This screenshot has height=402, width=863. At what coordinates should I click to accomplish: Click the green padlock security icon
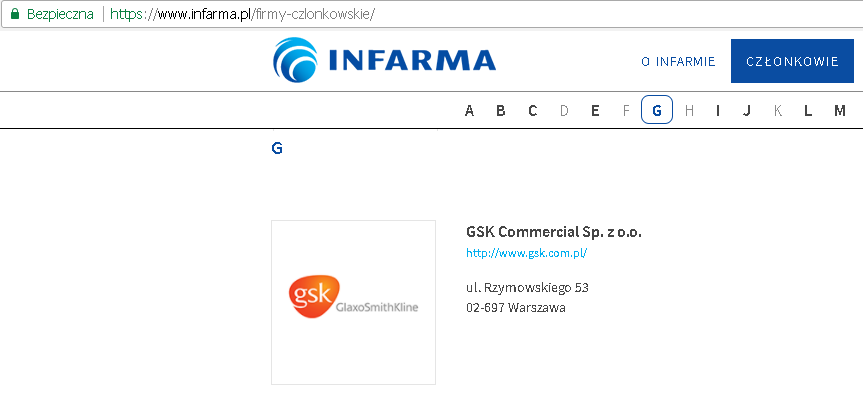pos(15,14)
